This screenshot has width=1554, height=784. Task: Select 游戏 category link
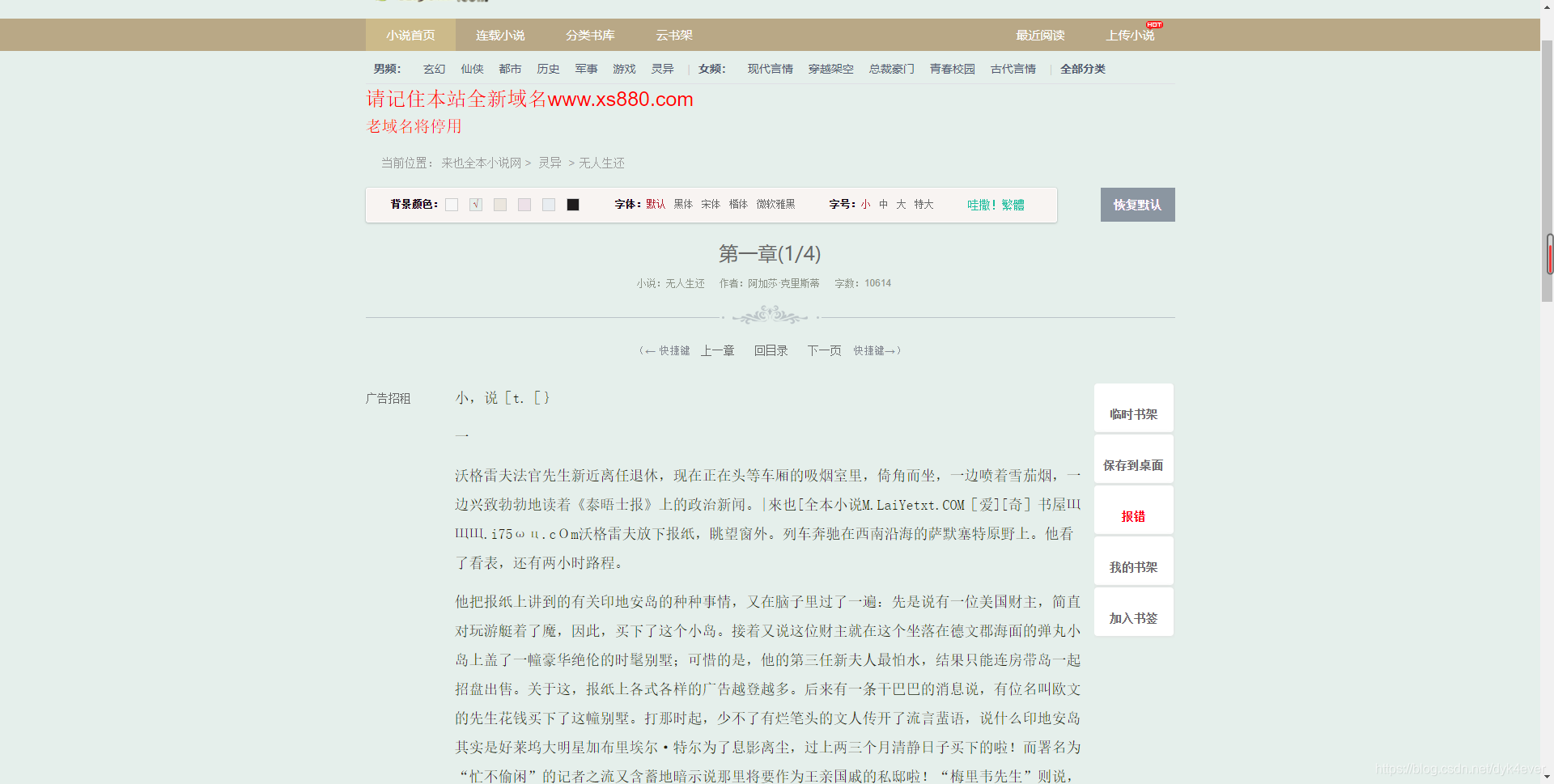624,69
